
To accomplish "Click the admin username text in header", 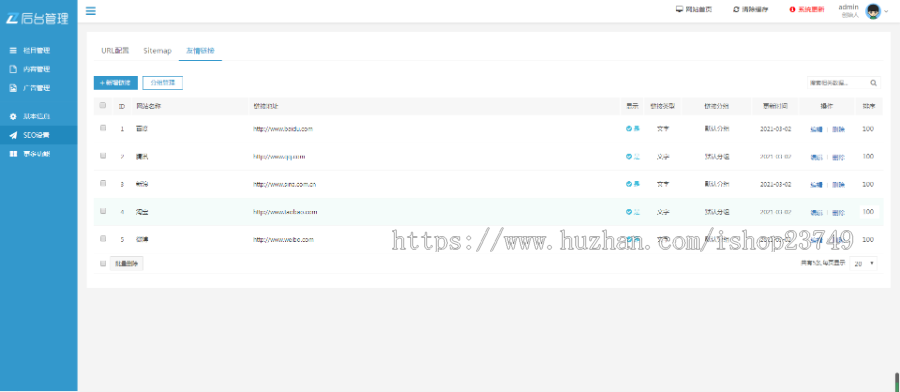I will coord(848,7).
